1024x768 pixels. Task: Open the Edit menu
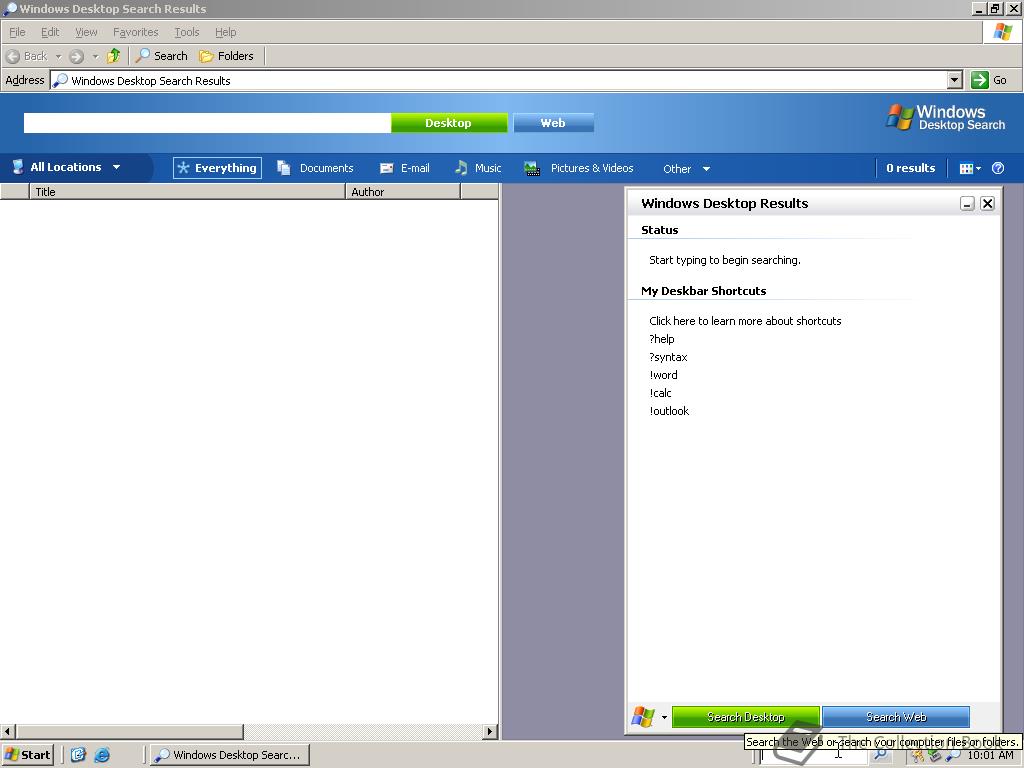(x=50, y=32)
